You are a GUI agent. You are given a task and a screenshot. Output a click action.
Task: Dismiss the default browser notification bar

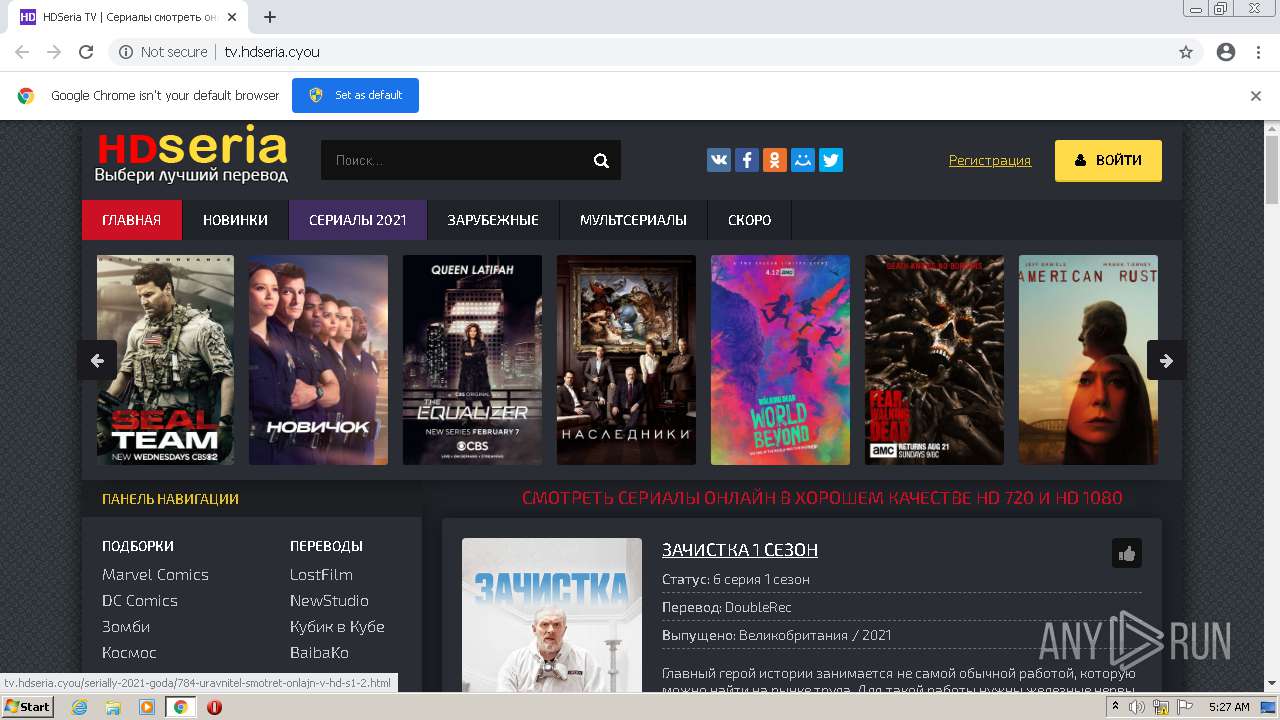pyautogui.click(x=1256, y=96)
